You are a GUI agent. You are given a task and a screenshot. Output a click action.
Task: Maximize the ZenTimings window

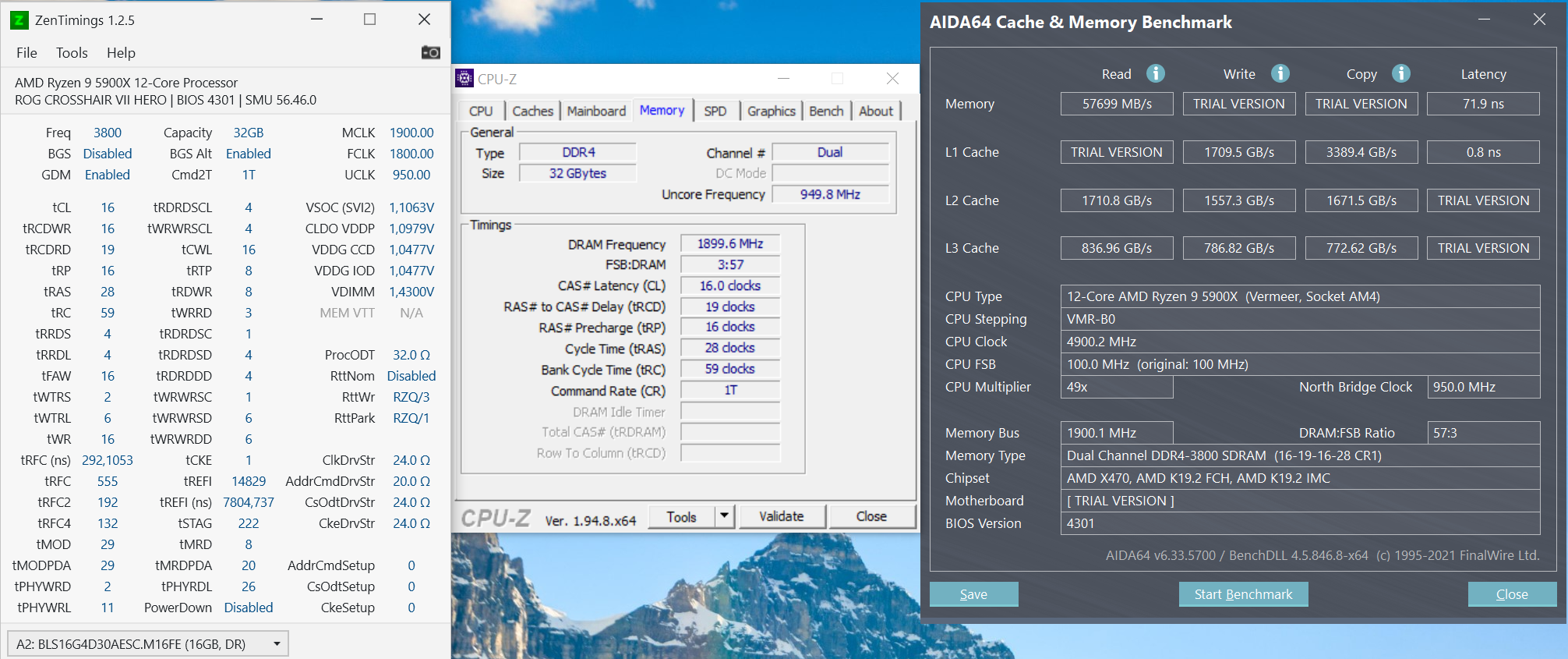369,19
